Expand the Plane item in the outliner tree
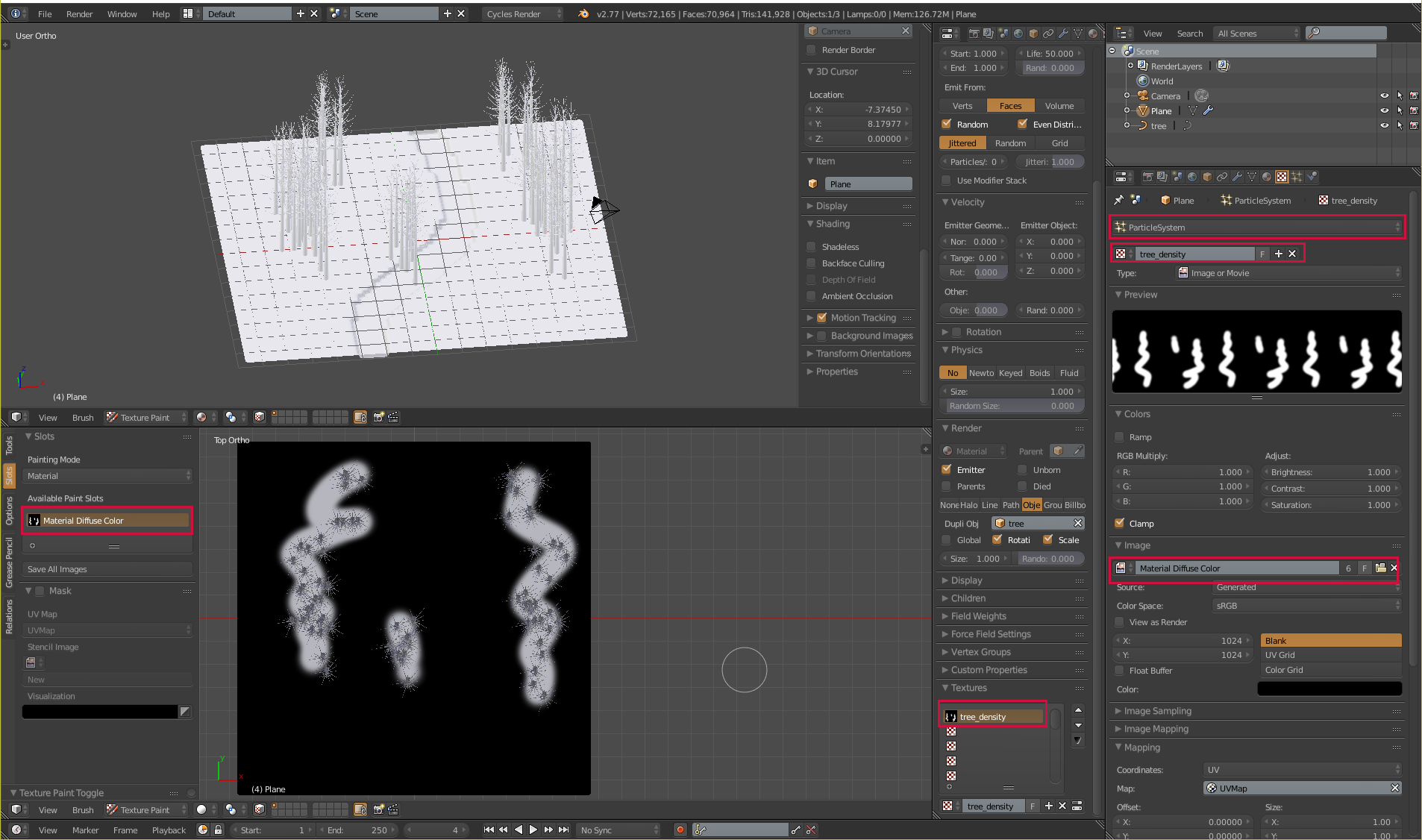This screenshot has width=1422, height=840. (x=1127, y=110)
